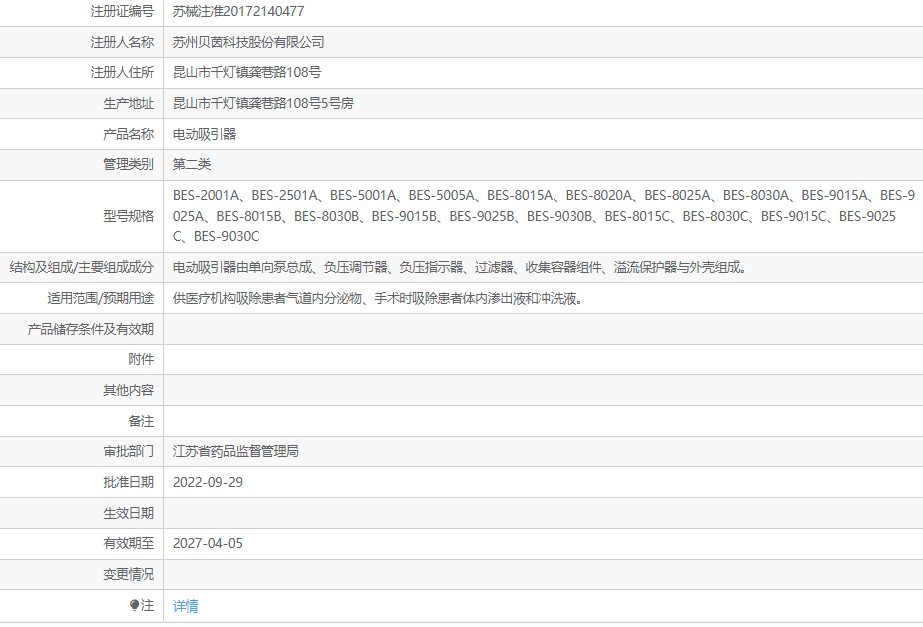This screenshot has height=627, width=923.
Task: Click the 有效期至 label
Action: click(128, 543)
